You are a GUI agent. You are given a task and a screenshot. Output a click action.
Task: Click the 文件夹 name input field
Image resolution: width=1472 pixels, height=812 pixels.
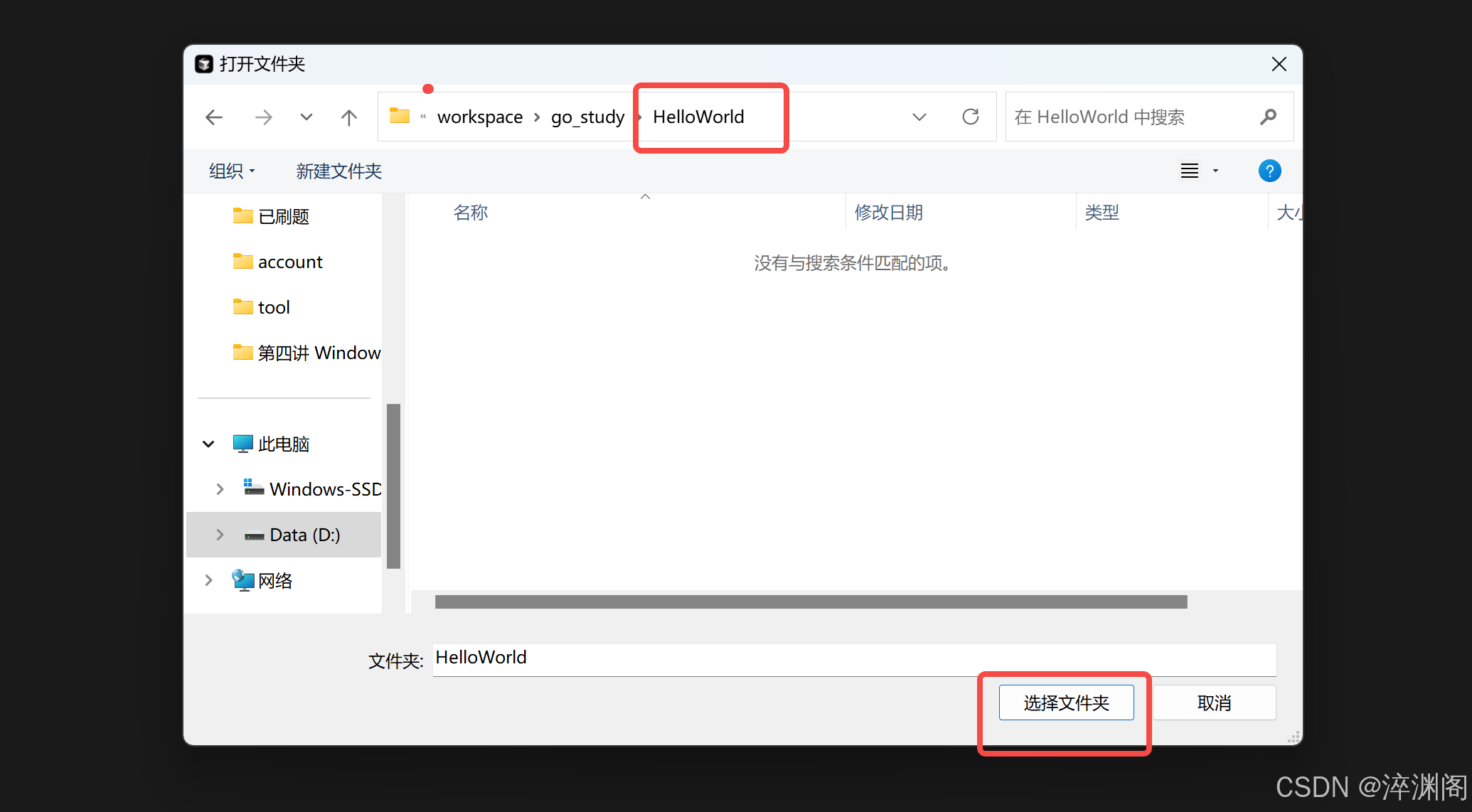pos(853,658)
